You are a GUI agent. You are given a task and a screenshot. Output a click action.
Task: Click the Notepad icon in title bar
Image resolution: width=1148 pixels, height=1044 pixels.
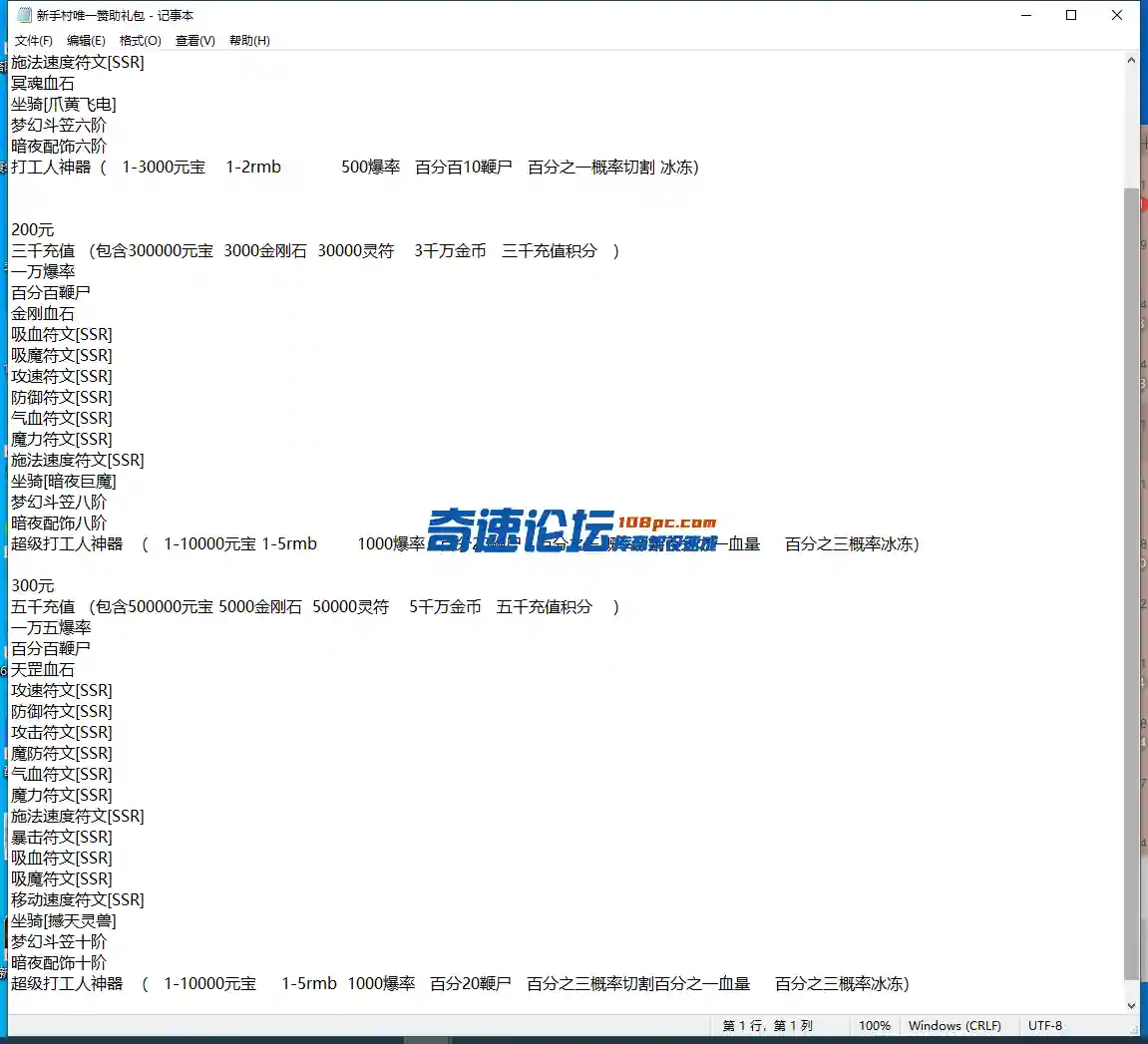[24, 15]
